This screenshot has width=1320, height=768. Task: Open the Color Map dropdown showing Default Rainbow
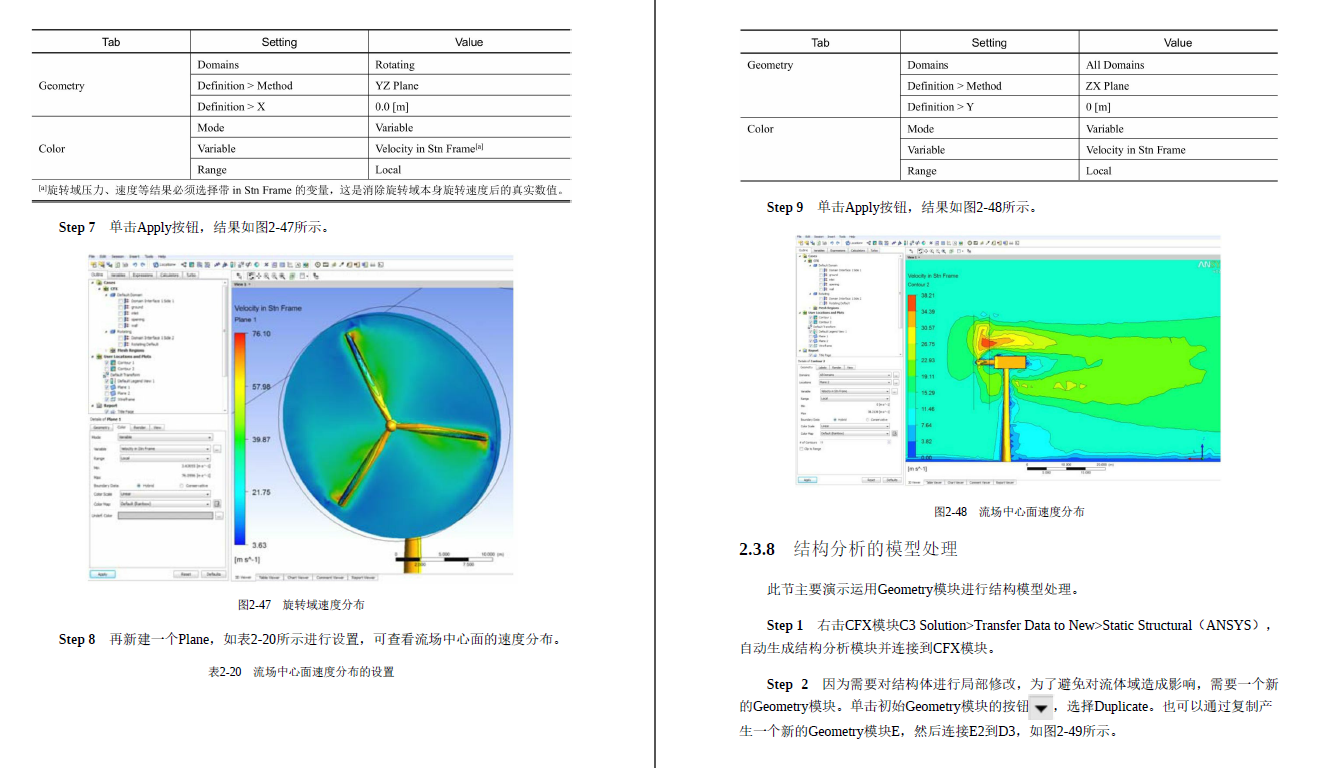(166, 504)
